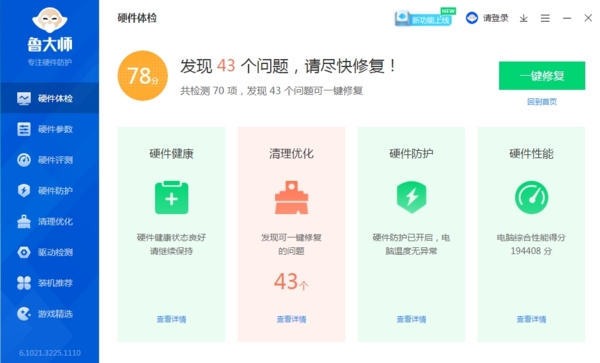Click the 清理优化 card title
The image size is (600, 363).
click(292, 154)
